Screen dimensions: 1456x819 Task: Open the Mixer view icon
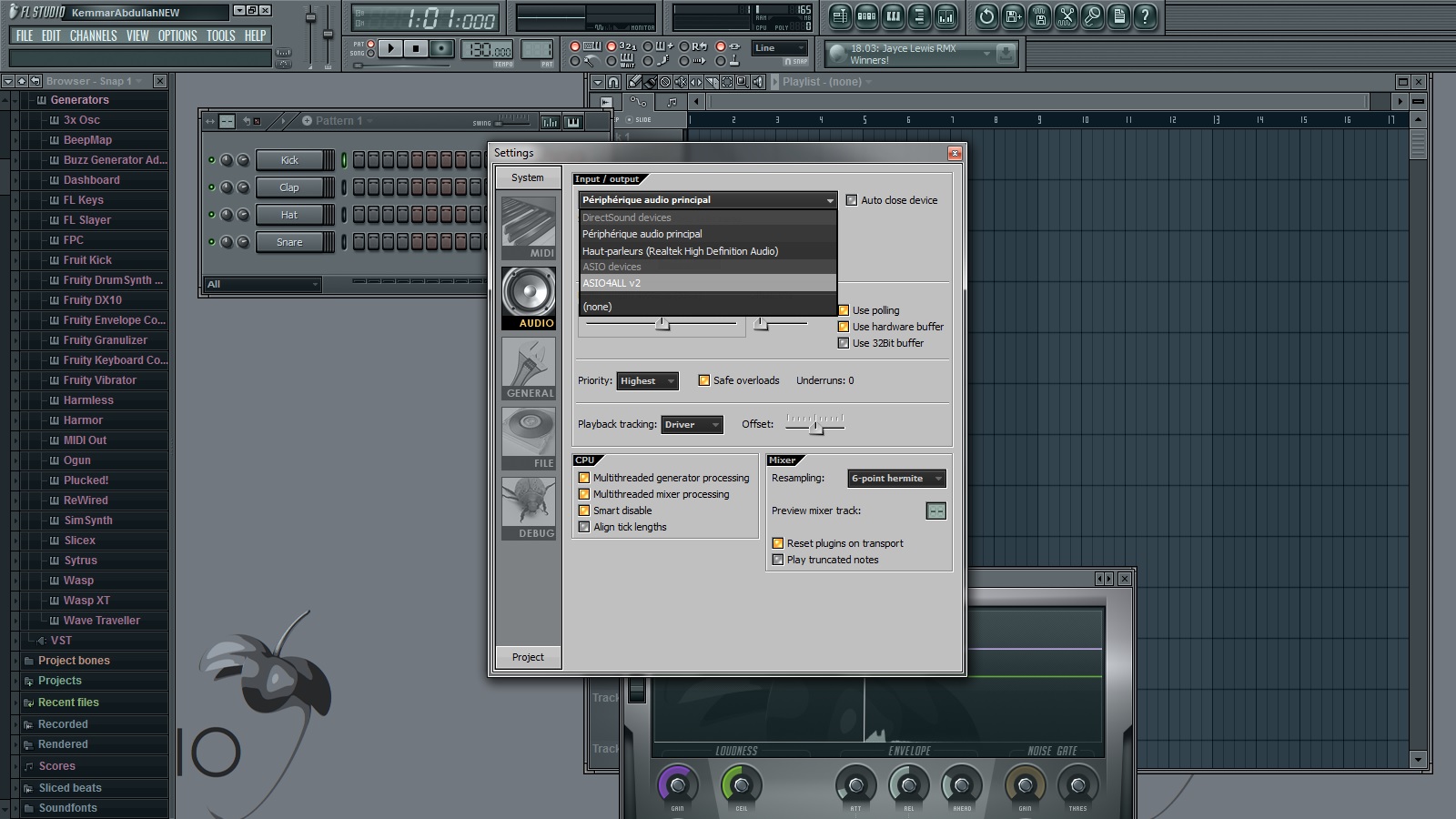point(945,15)
